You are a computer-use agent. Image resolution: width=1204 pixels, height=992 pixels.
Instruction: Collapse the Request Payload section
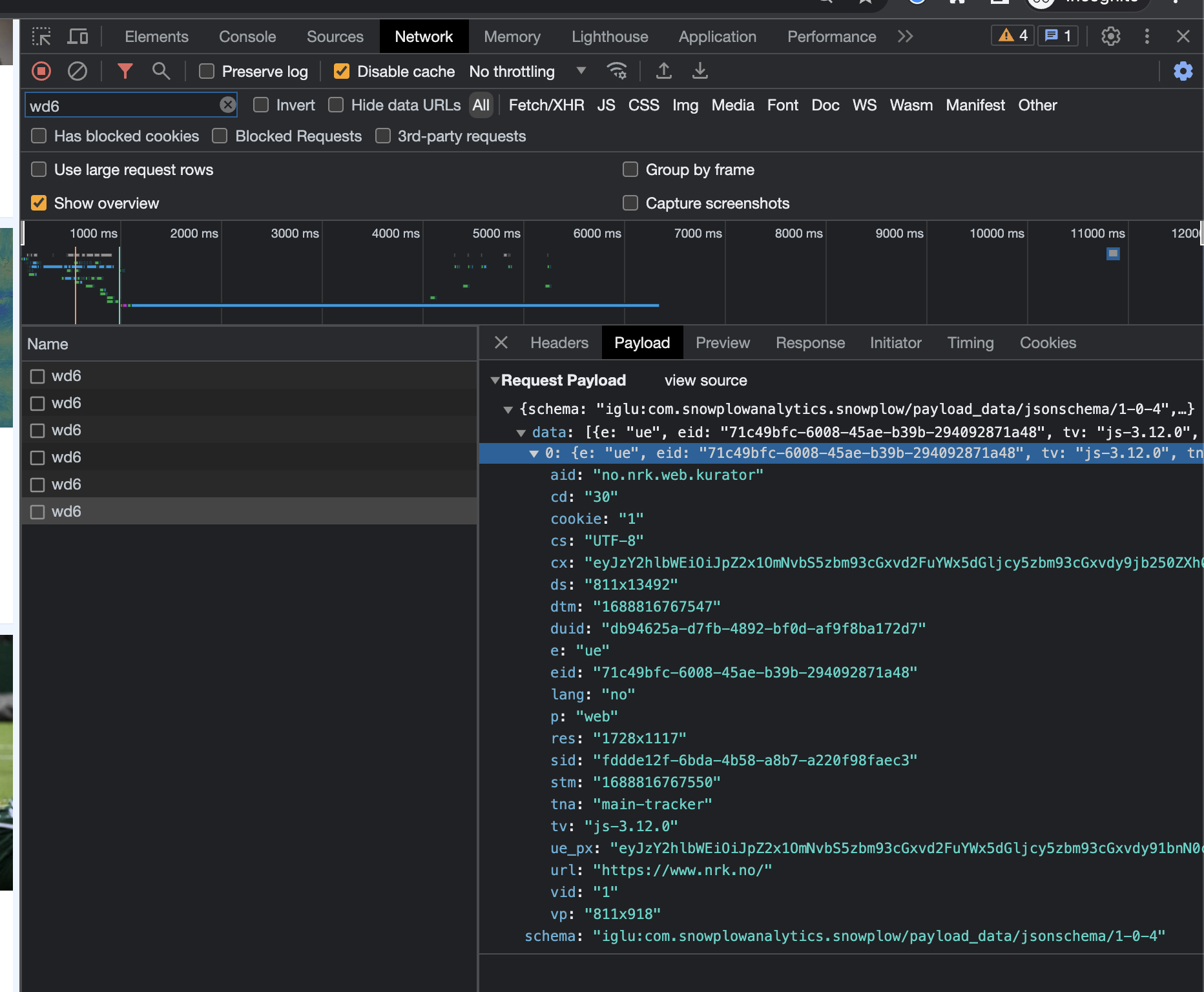(x=495, y=380)
